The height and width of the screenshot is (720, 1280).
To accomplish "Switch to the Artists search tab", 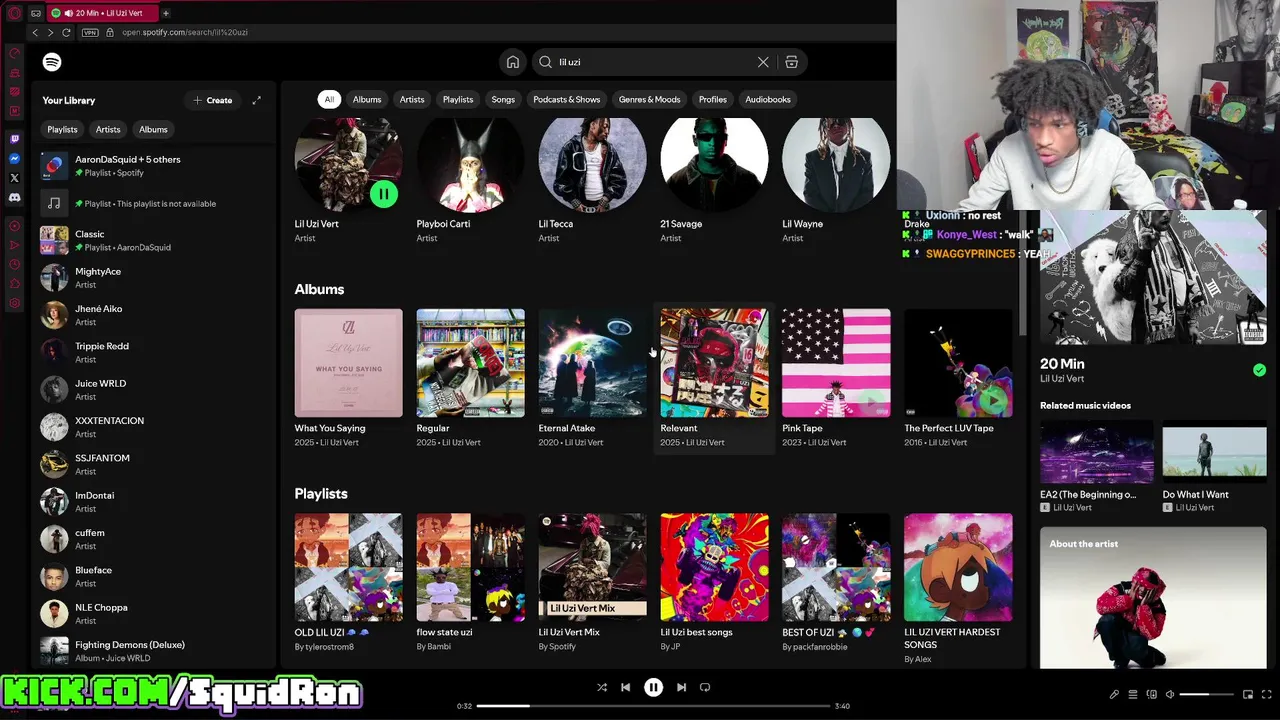I will [x=412, y=99].
